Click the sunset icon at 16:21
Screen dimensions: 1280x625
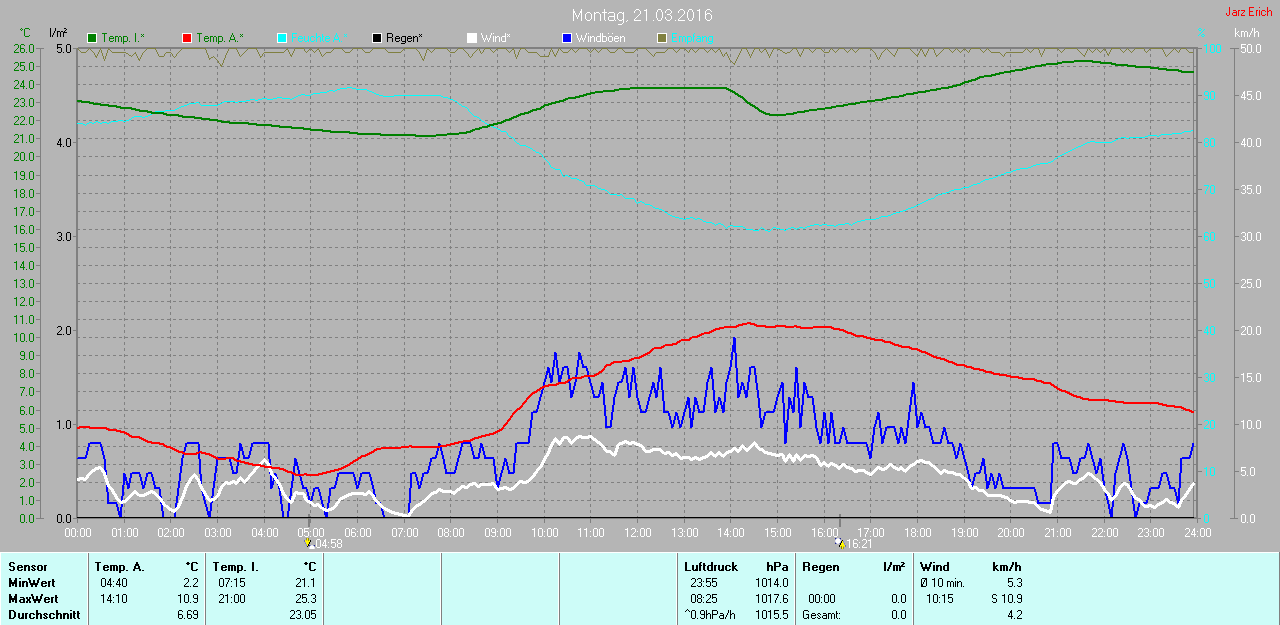click(x=839, y=544)
